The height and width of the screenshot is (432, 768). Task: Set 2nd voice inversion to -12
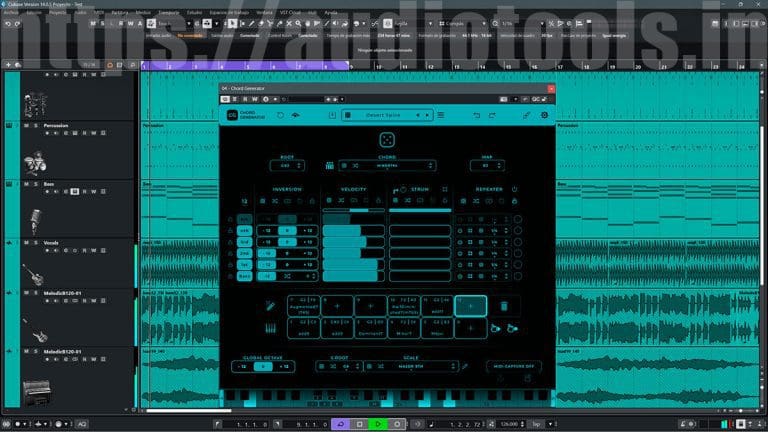tap(267, 253)
